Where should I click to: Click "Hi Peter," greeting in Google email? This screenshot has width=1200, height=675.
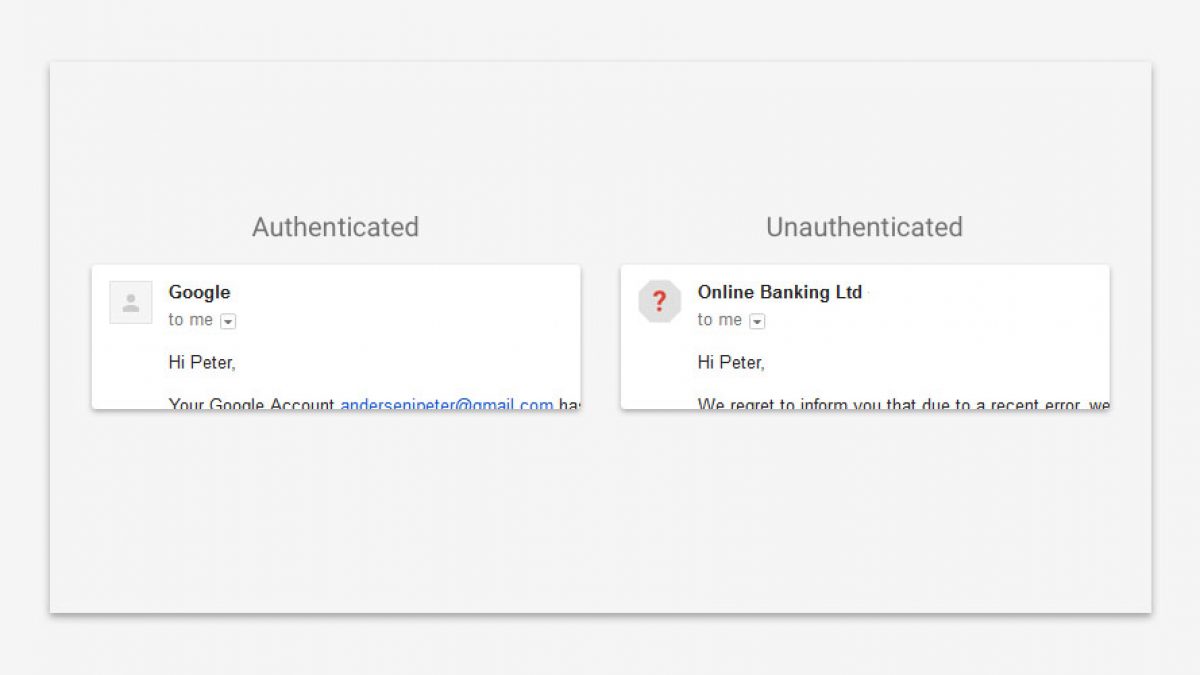pos(202,362)
